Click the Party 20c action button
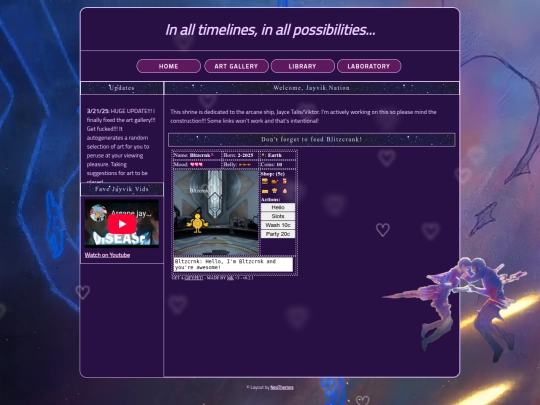This screenshot has width=540, height=405. 278,234
